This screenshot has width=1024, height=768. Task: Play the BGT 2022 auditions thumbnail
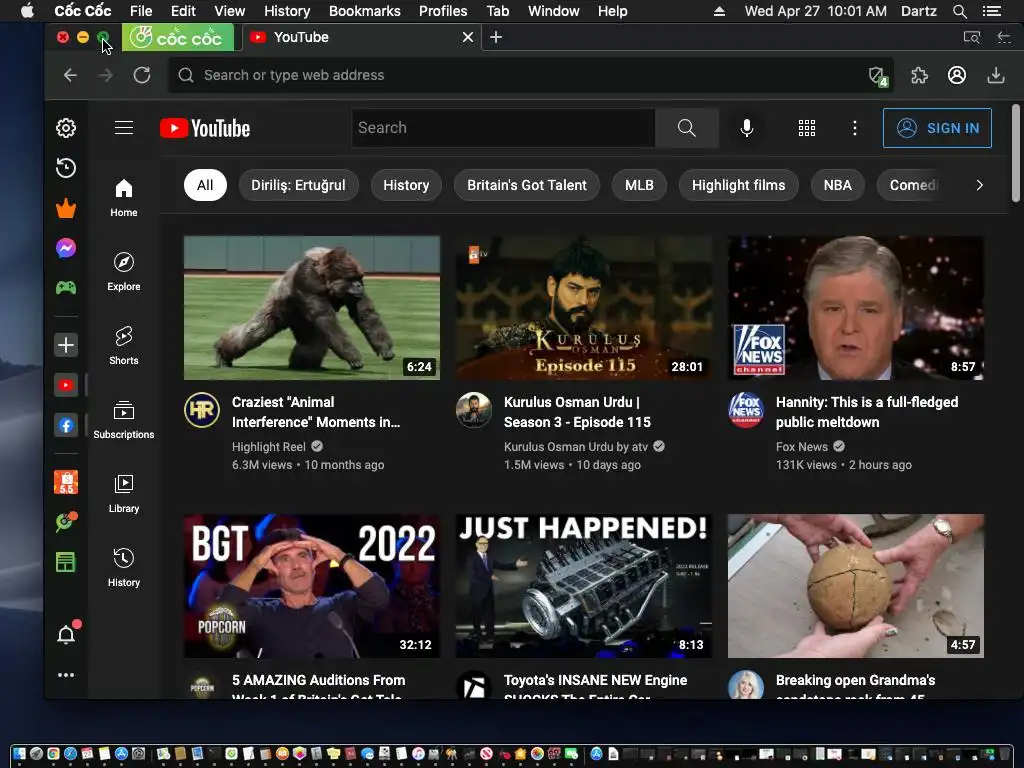(x=312, y=586)
